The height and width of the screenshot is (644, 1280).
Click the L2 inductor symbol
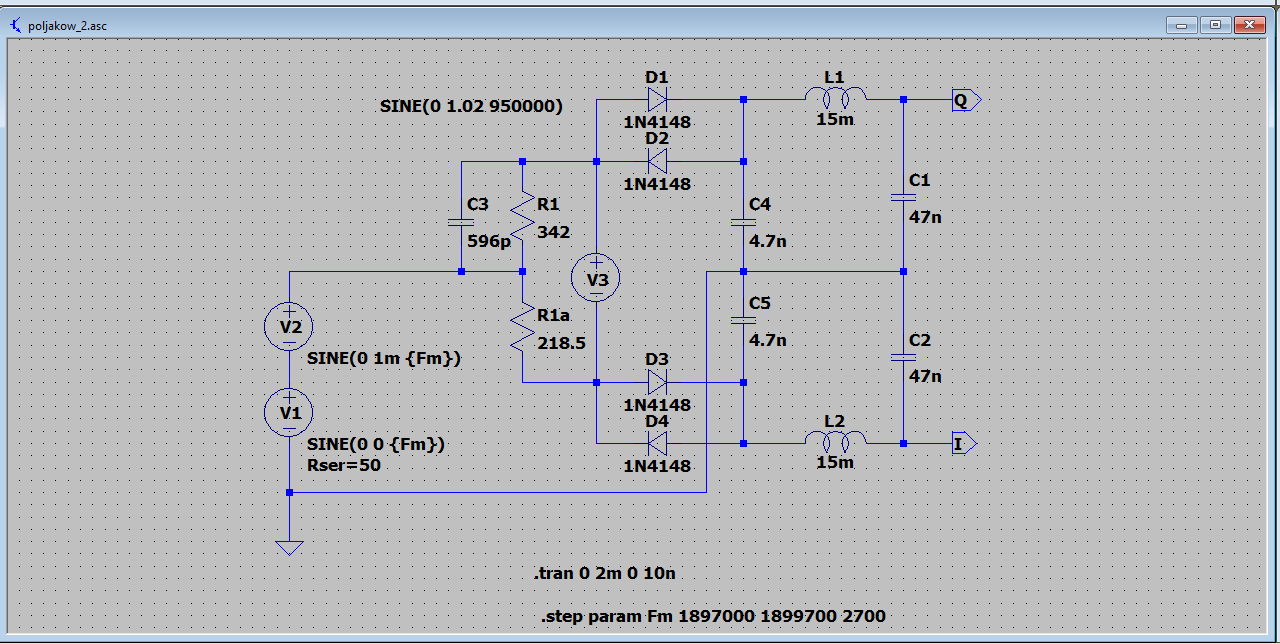tap(835, 442)
